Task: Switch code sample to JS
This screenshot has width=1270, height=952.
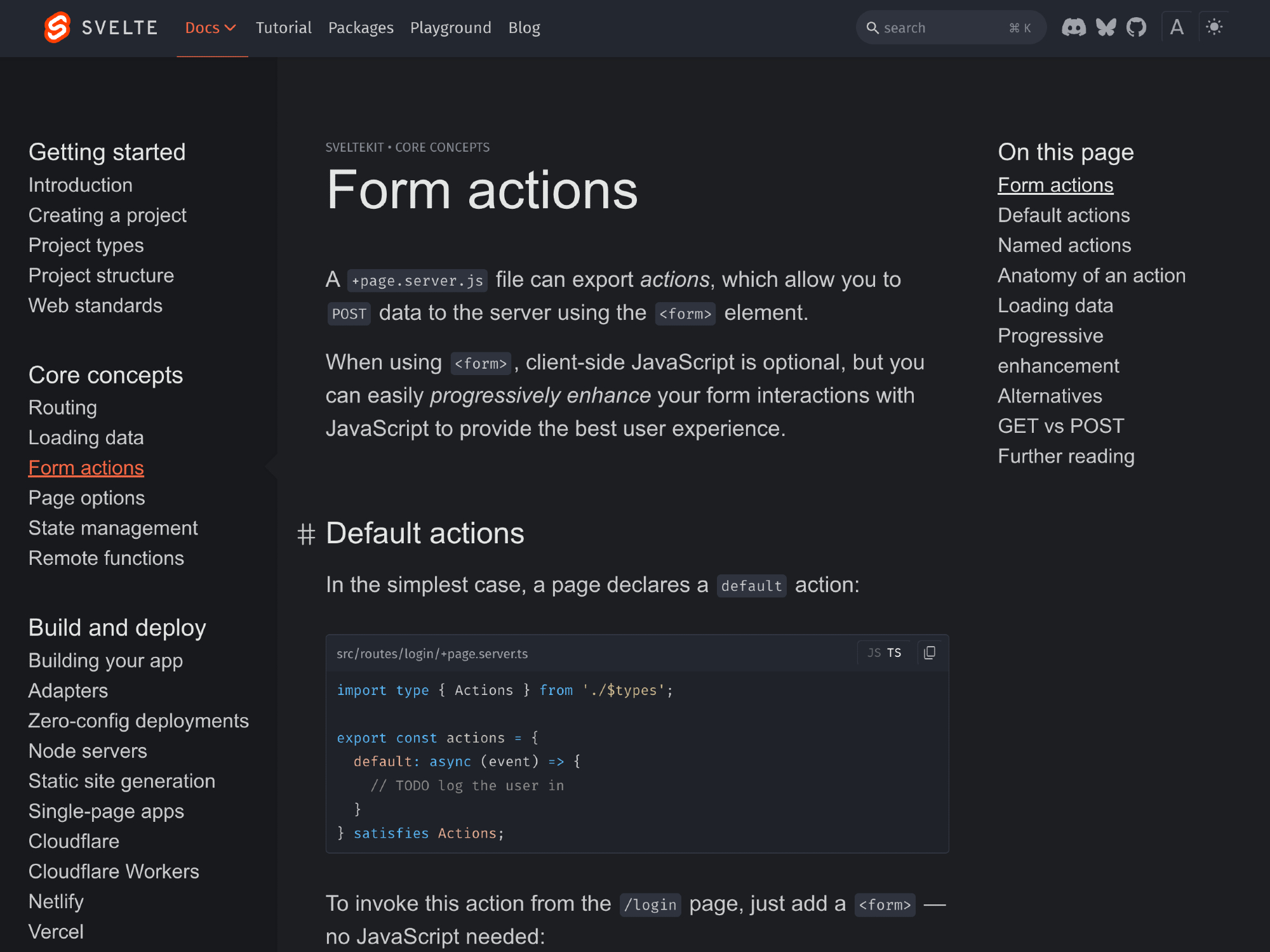Action: click(874, 652)
